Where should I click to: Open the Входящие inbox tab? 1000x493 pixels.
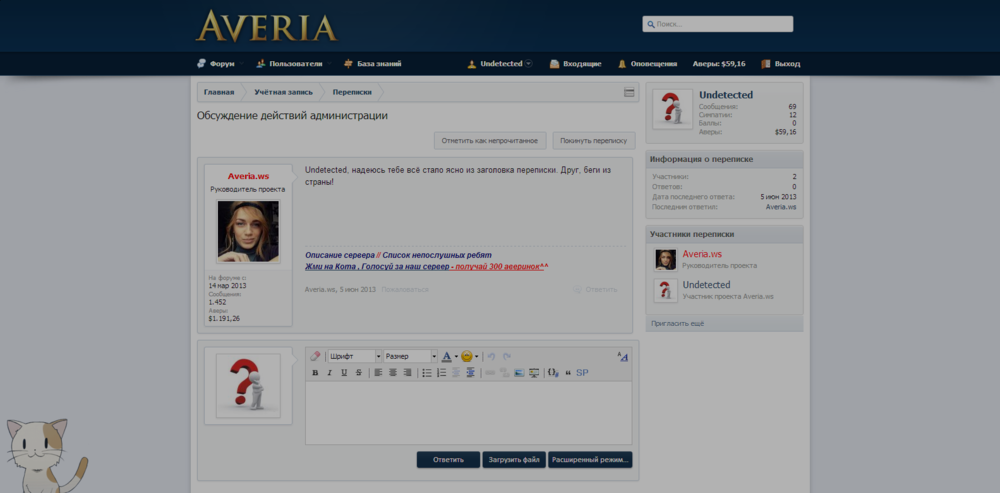tap(576, 63)
